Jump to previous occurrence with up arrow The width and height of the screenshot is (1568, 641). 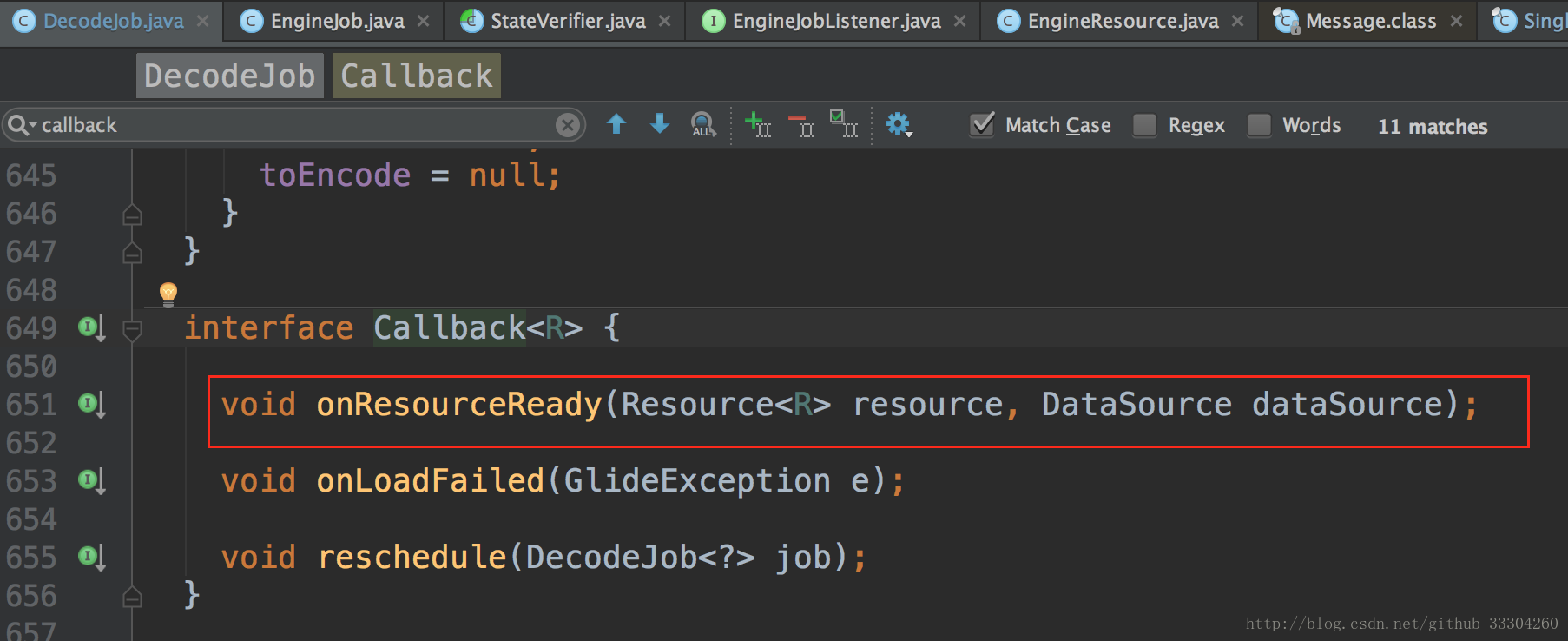[x=616, y=124]
